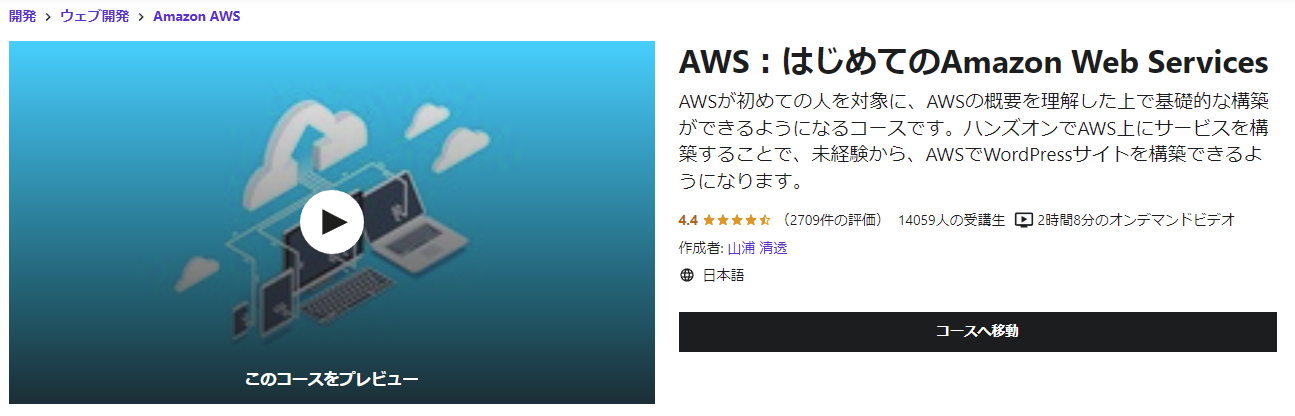Go to the ウェブ開発 breadcrumb category
This screenshot has height=416, width=1295.
point(94,16)
